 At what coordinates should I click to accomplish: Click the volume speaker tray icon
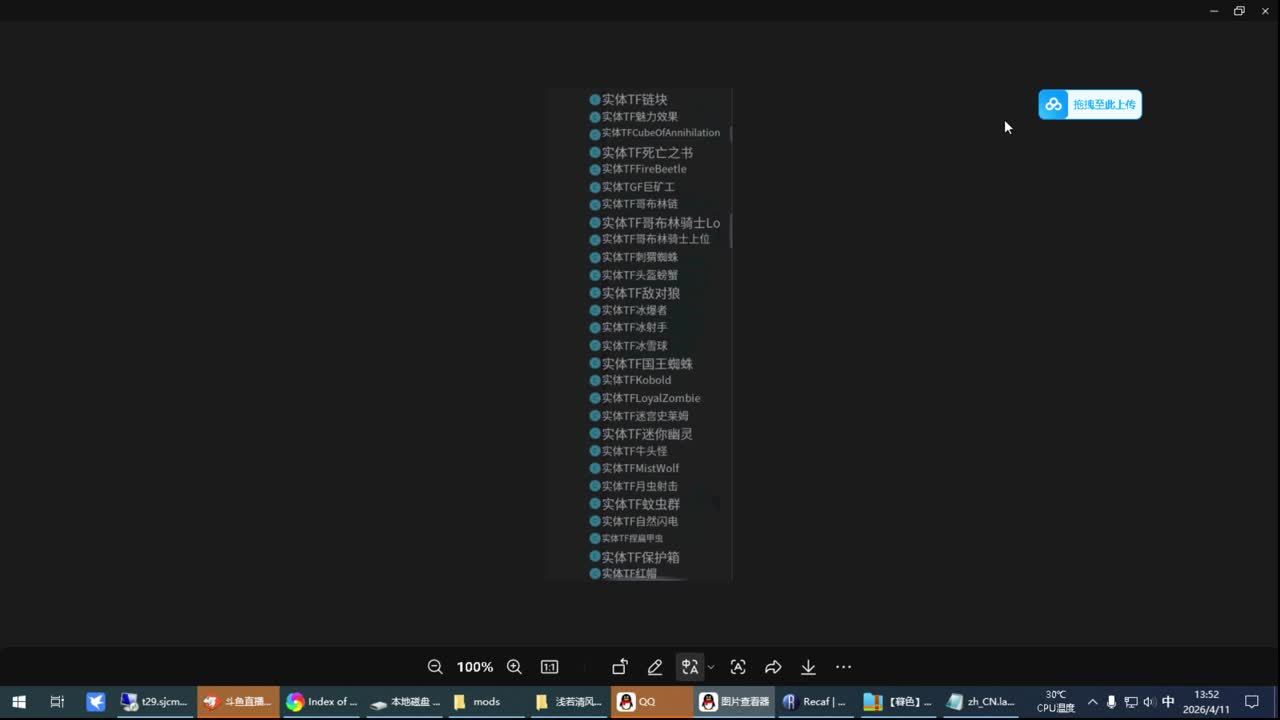point(1149,702)
